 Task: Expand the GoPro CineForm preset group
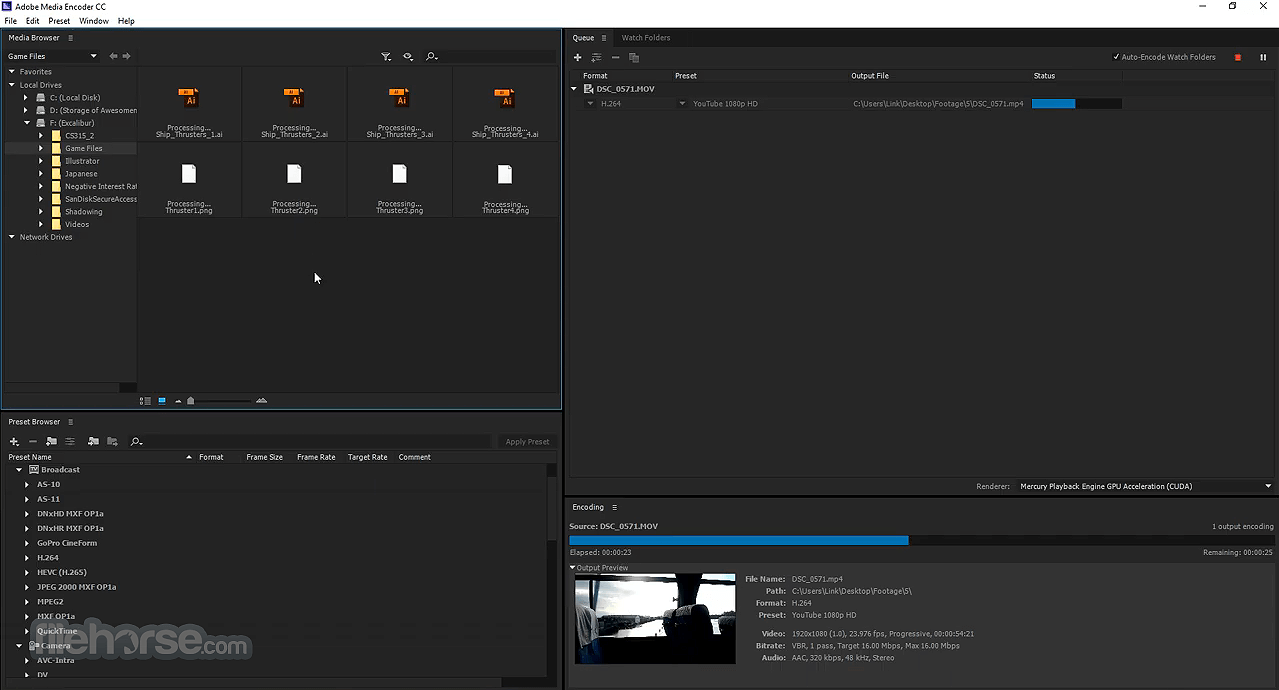(x=27, y=543)
